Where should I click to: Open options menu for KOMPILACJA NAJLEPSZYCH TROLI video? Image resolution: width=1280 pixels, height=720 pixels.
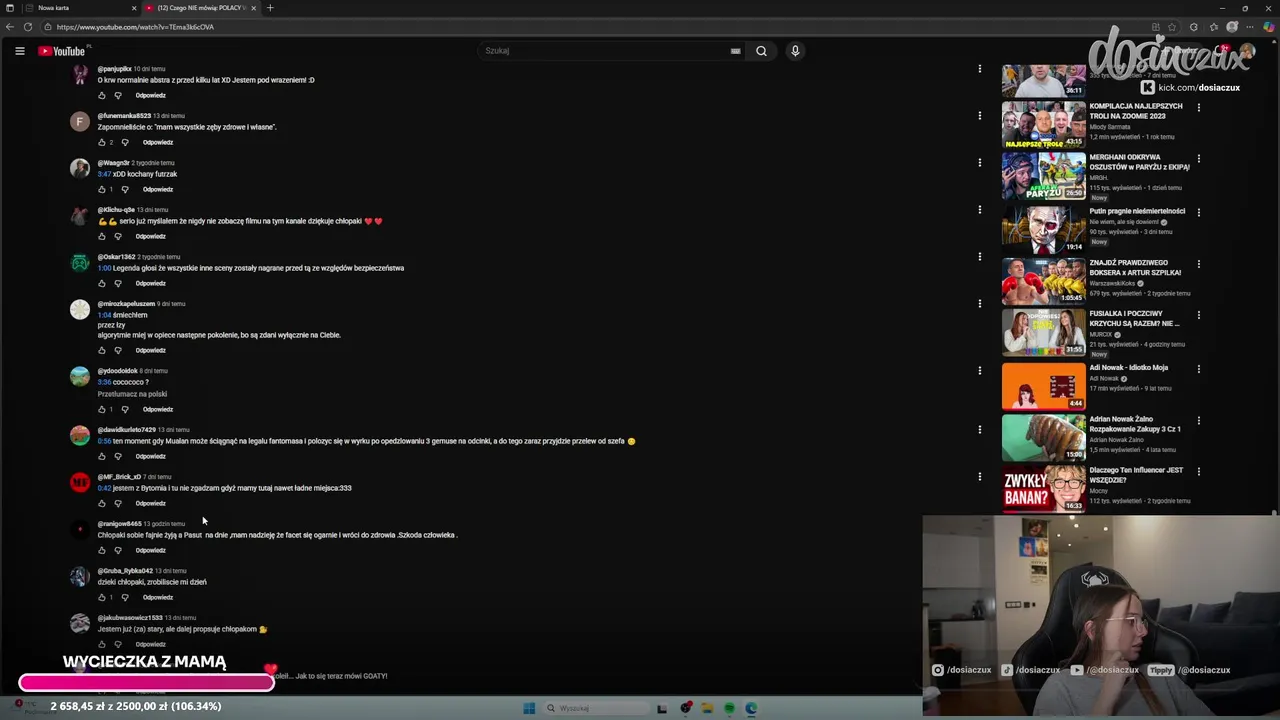1198,107
